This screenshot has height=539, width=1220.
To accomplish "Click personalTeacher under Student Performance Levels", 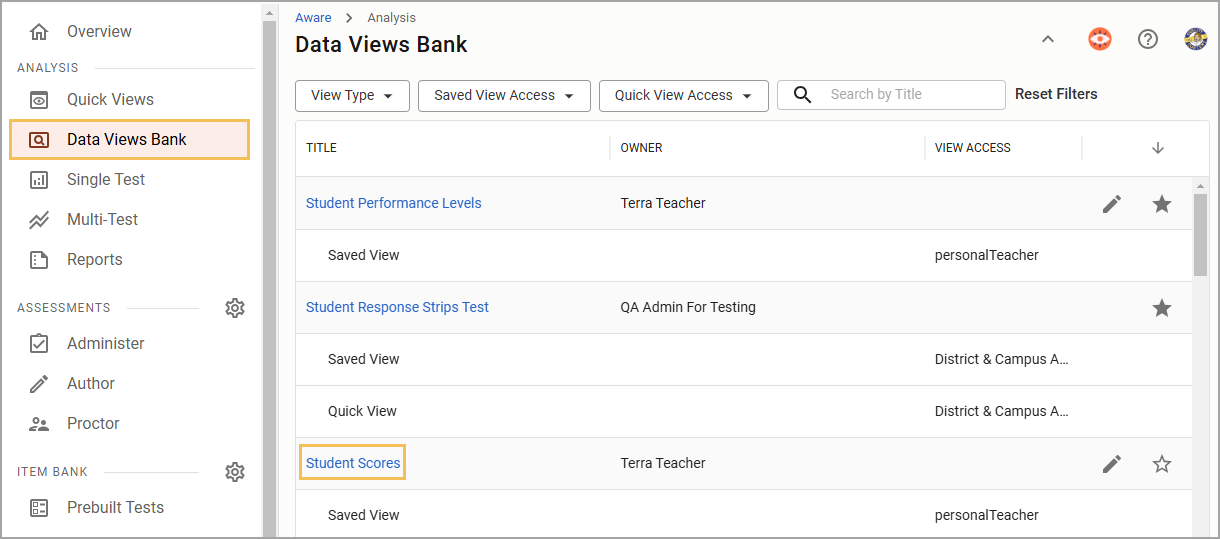I will point(987,255).
